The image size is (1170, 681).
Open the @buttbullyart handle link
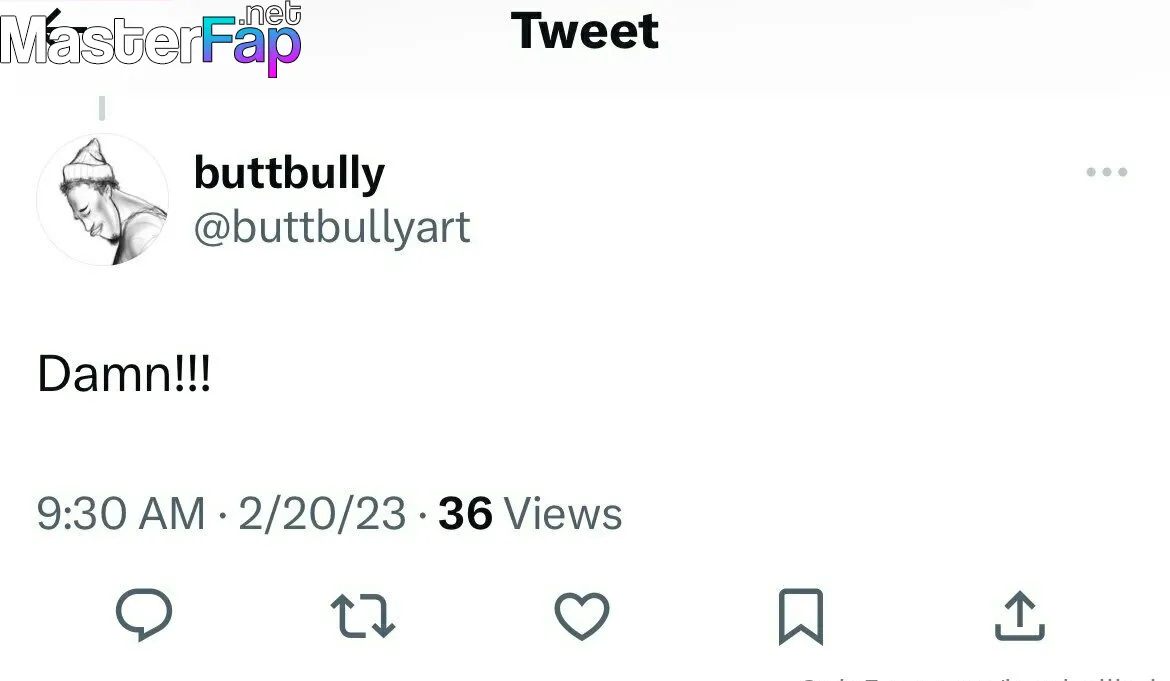coord(332,227)
